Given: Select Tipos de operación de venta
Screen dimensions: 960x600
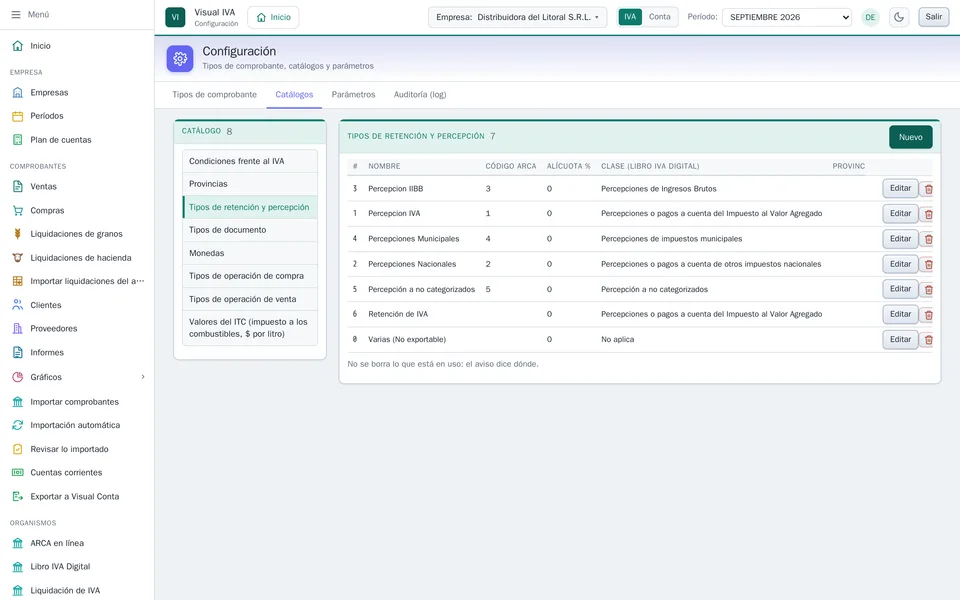Looking at the screenshot, I should pyautogui.click(x=250, y=299).
